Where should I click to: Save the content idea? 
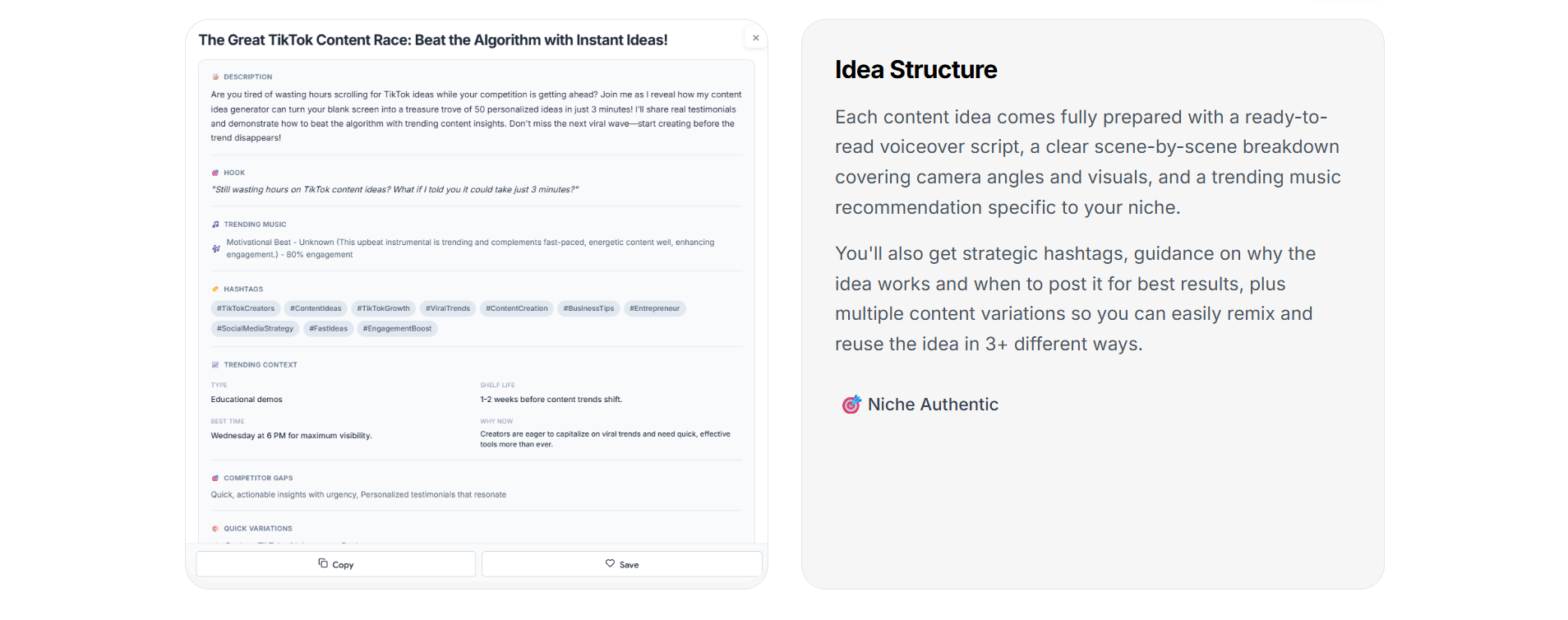pyautogui.click(x=620, y=564)
